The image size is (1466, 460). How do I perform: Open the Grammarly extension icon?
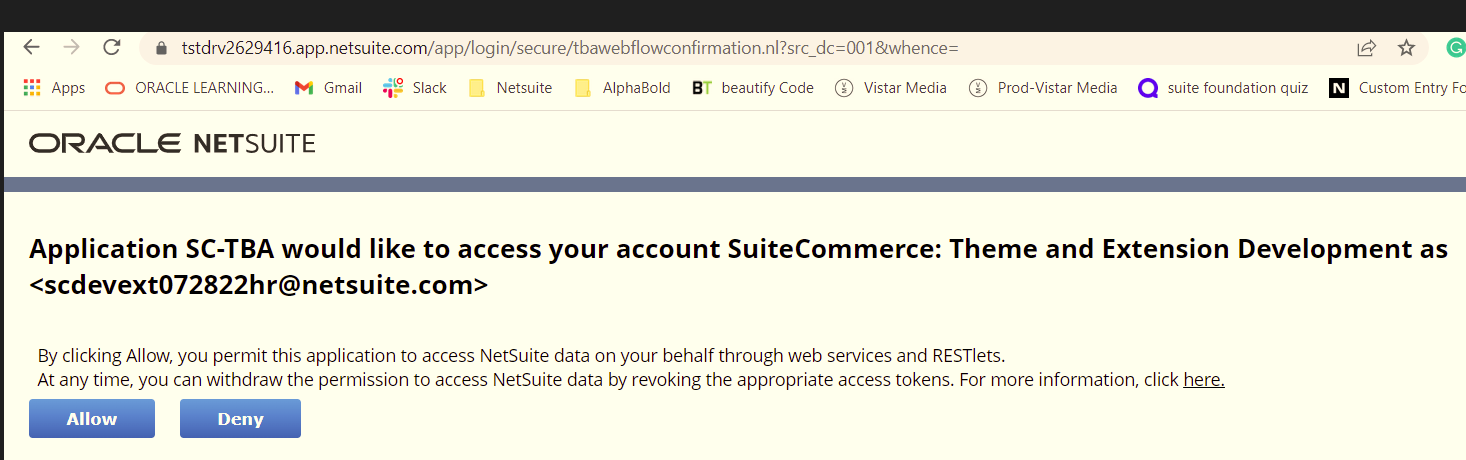click(1455, 47)
